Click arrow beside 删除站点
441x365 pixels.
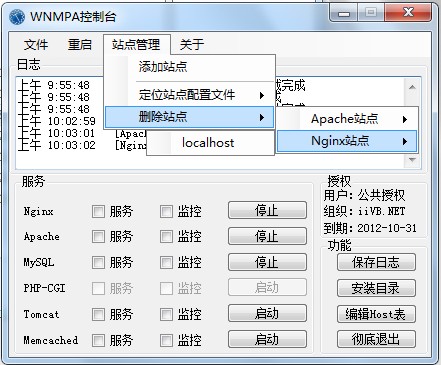pos(262,117)
